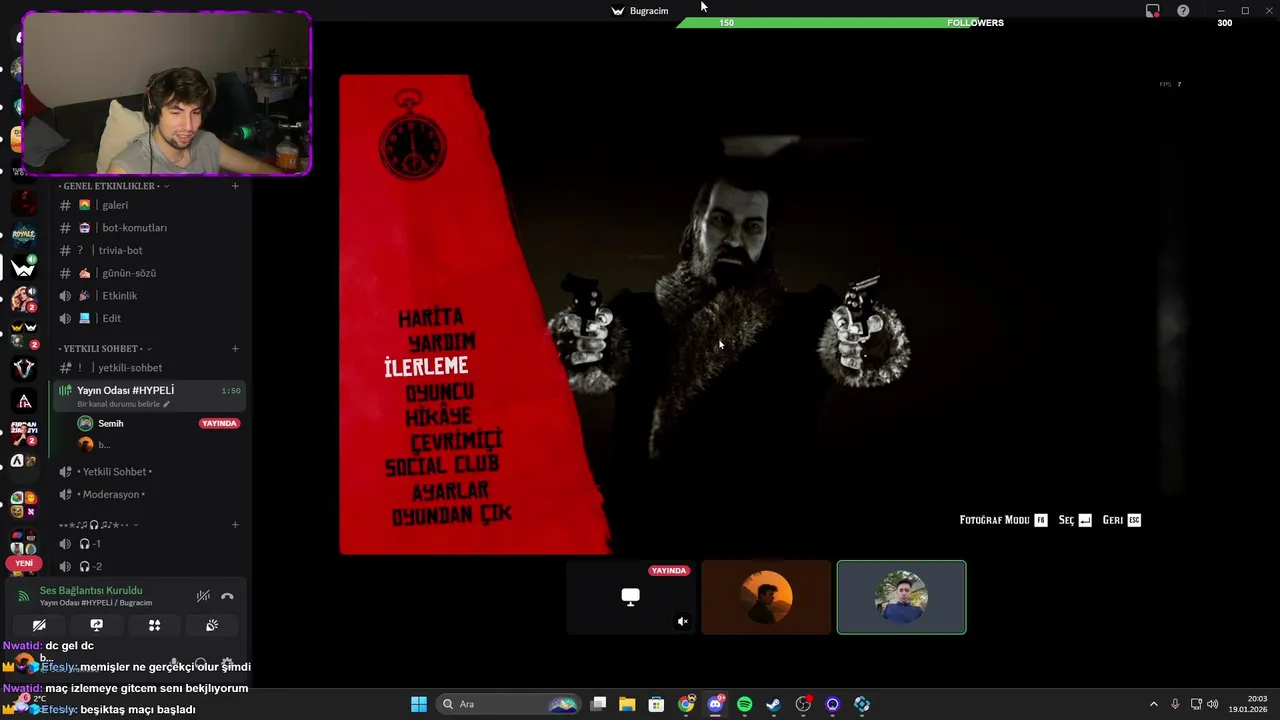Turn on camera in voice panel
The height and width of the screenshot is (720, 1280).
point(39,625)
